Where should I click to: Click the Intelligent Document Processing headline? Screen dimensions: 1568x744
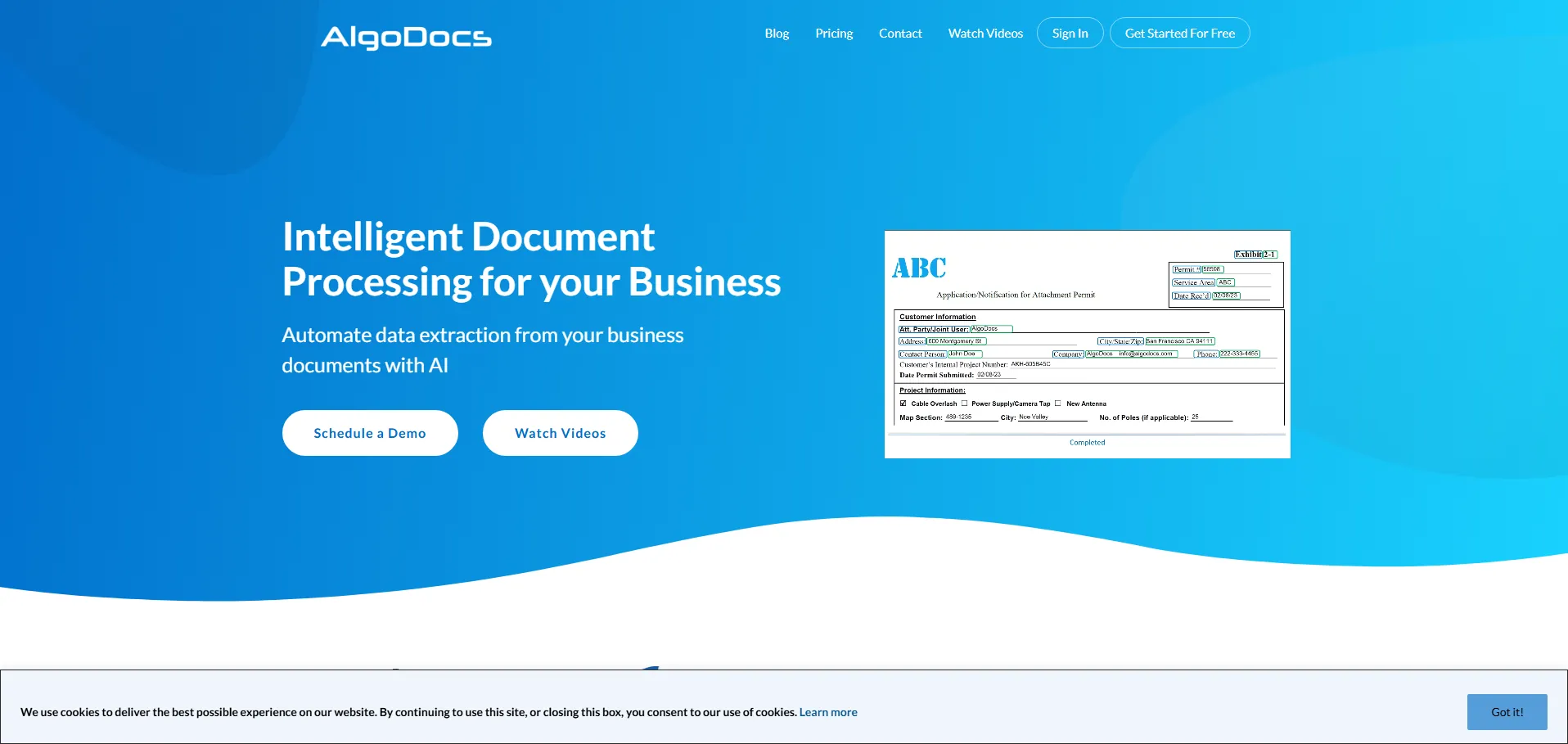531,259
